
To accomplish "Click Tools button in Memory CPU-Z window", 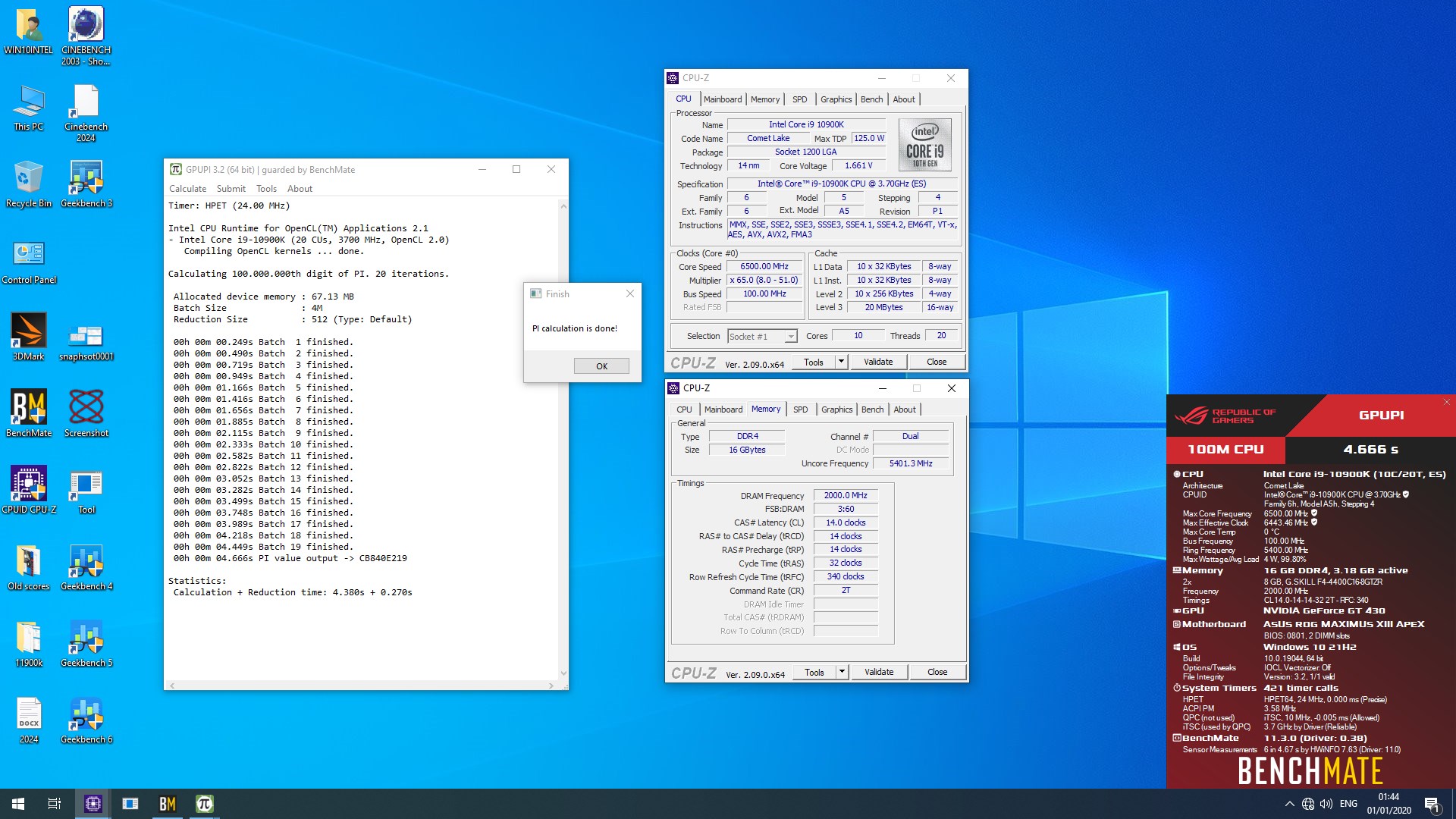I will (x=814, y=672).
